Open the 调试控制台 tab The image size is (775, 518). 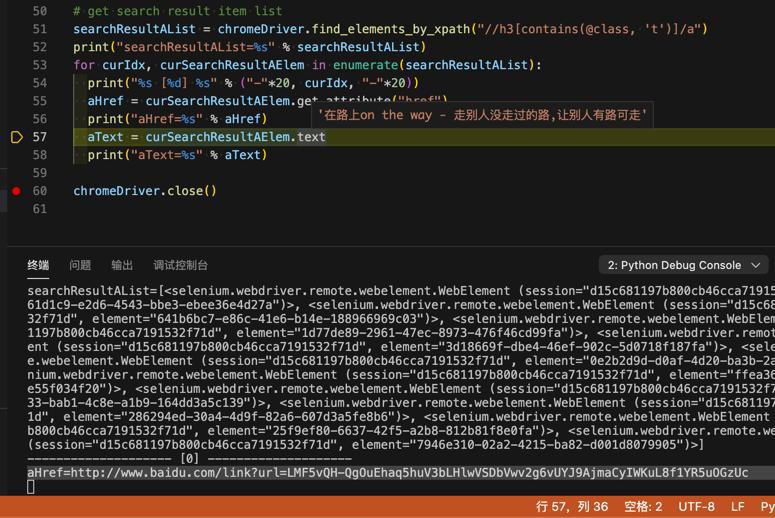(x=180, y=265)
